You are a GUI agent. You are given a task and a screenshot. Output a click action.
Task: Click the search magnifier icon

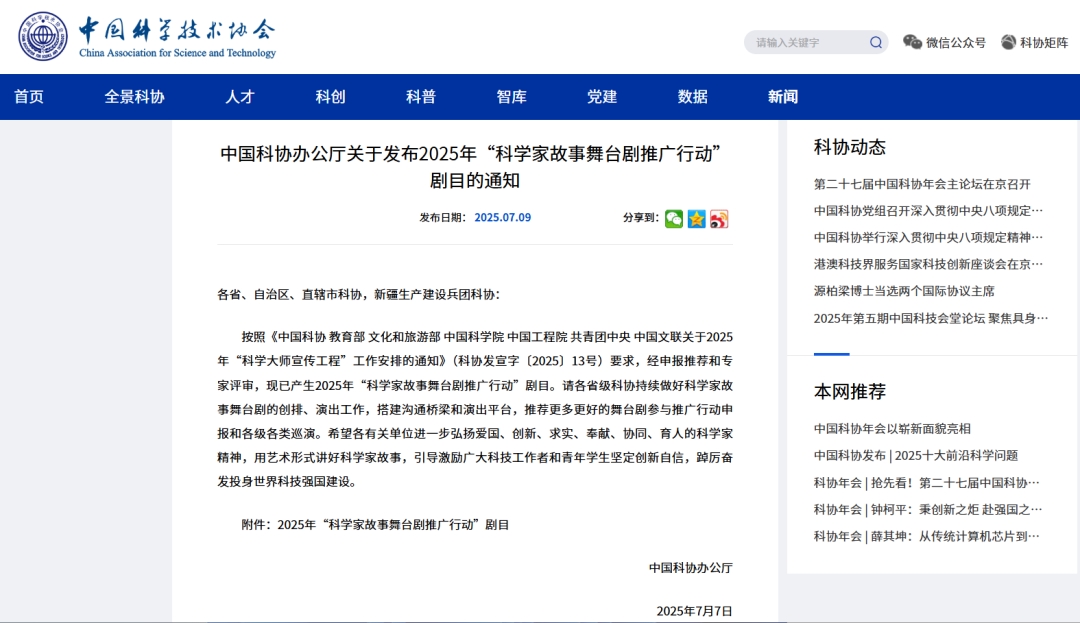tap(875, 41)
